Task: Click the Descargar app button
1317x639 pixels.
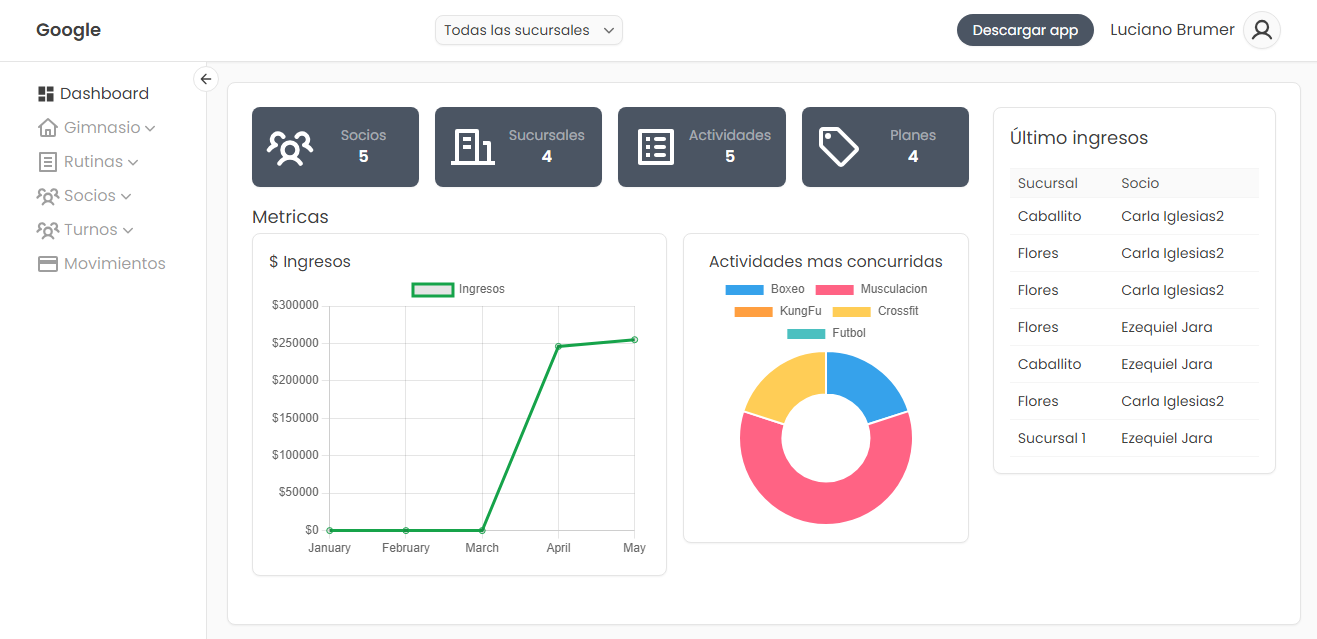Action: tap(1025, 30)
